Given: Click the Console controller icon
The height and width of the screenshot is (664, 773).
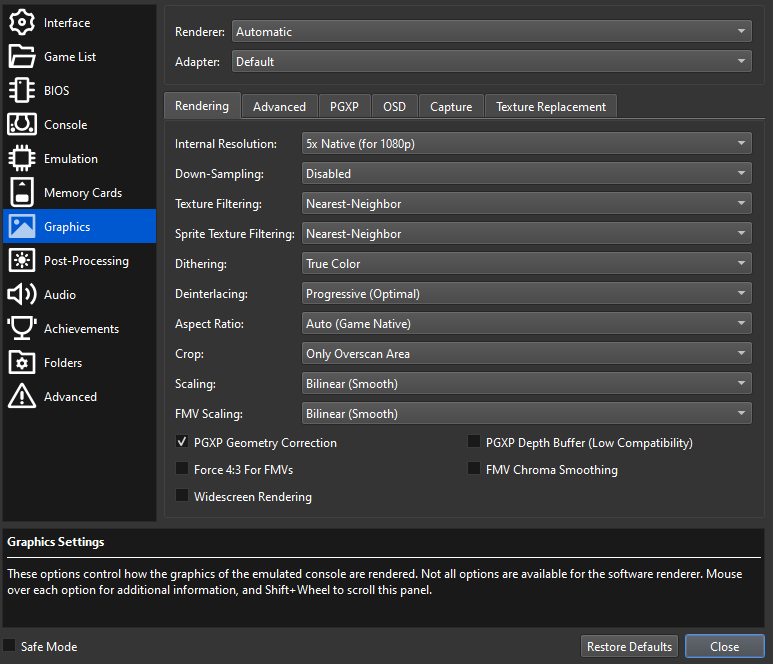Looking at the screenshot, I should (x=22, y=125).
